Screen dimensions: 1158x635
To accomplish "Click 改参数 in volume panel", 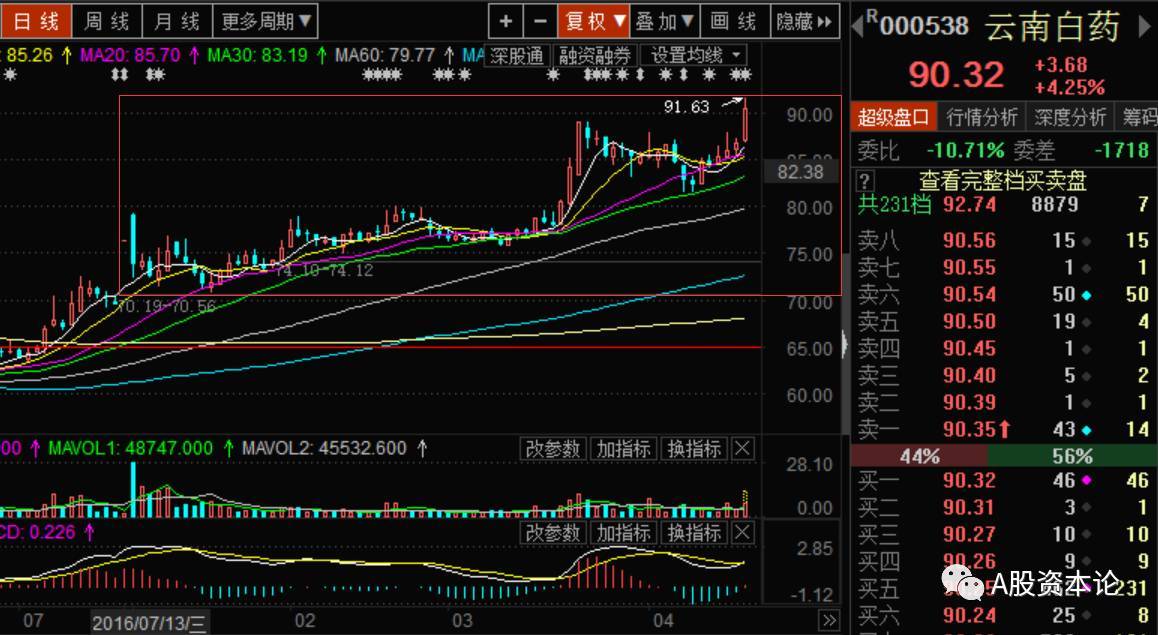I will (x=552, y=448).
